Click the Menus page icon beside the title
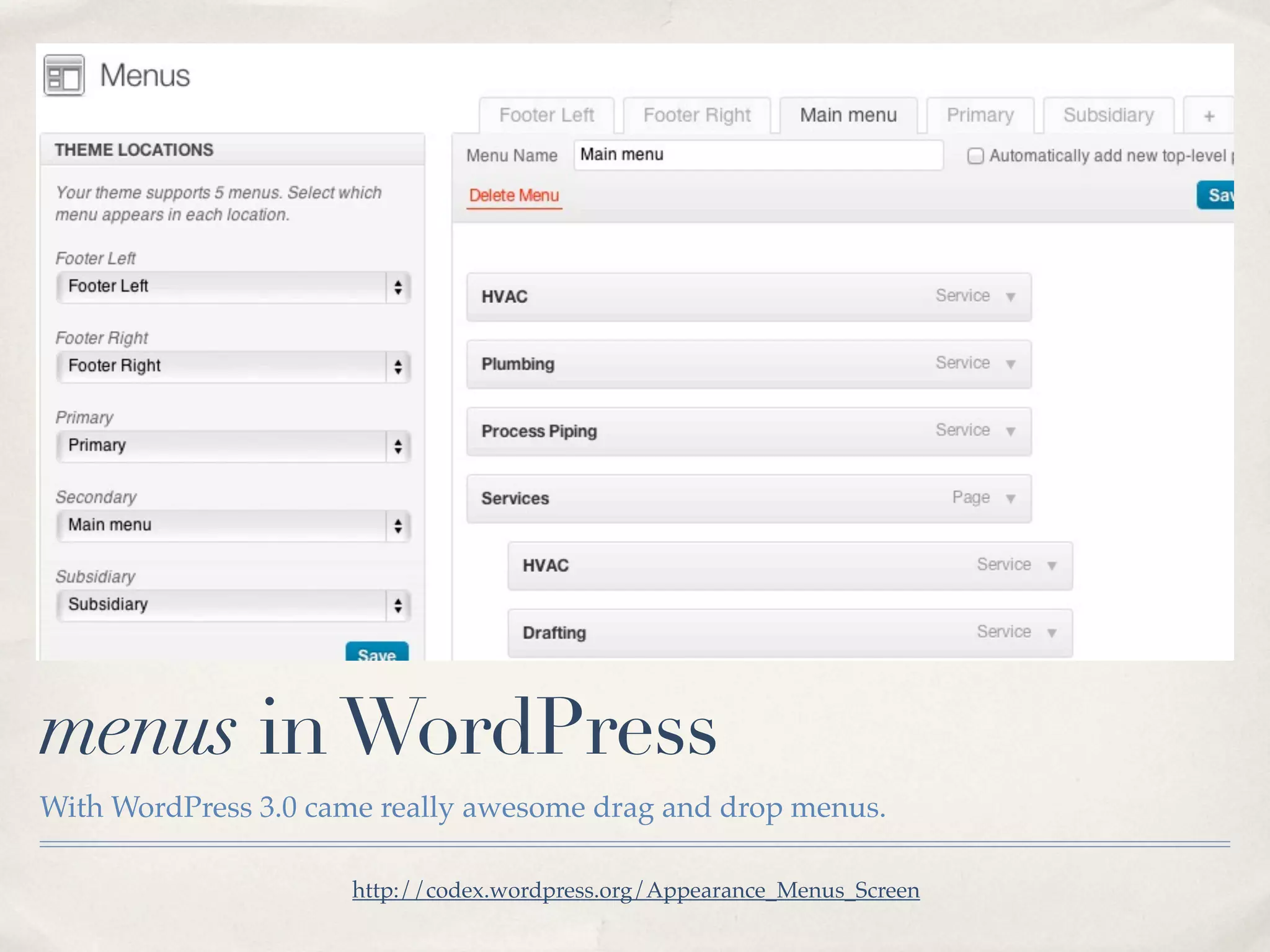 (x=64, y=76)
